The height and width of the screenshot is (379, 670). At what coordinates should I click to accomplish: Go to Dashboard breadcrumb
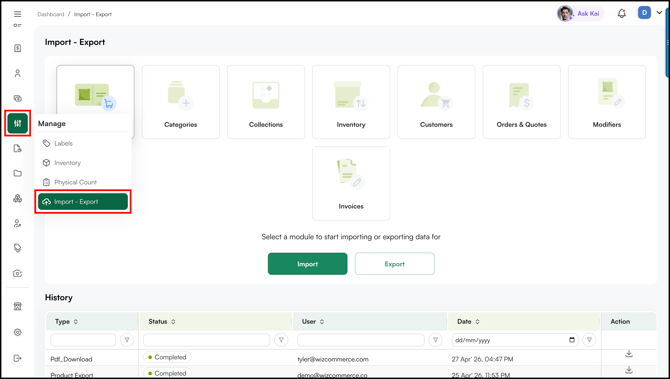(50, 14)
